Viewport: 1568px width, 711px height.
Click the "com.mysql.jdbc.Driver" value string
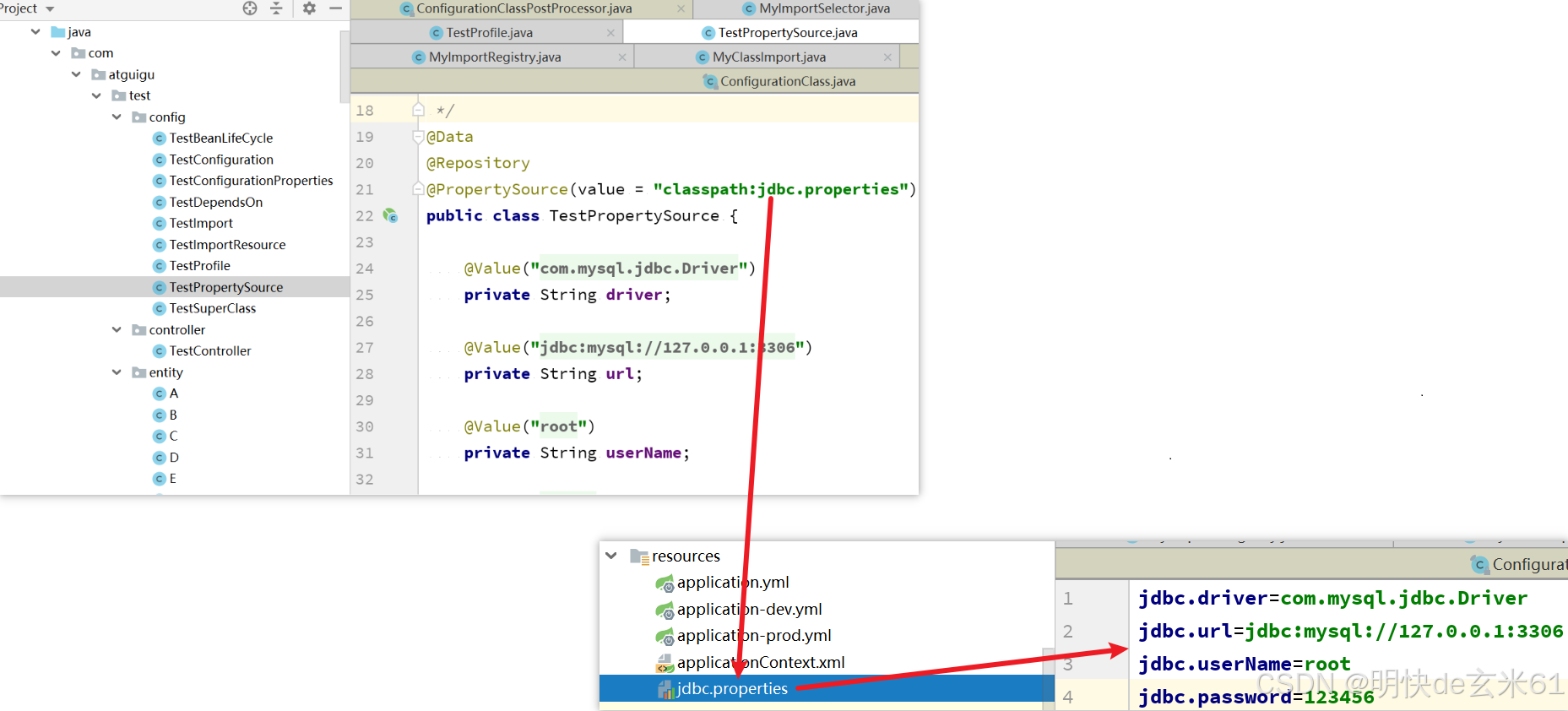click(x=638, y=269)
